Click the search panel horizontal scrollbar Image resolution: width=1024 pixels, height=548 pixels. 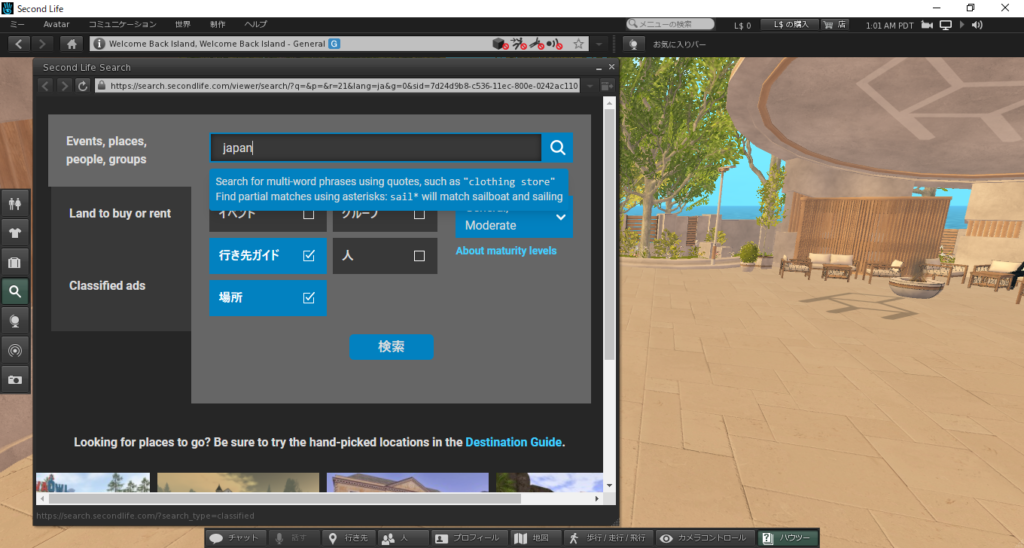(x=285, y=498)
